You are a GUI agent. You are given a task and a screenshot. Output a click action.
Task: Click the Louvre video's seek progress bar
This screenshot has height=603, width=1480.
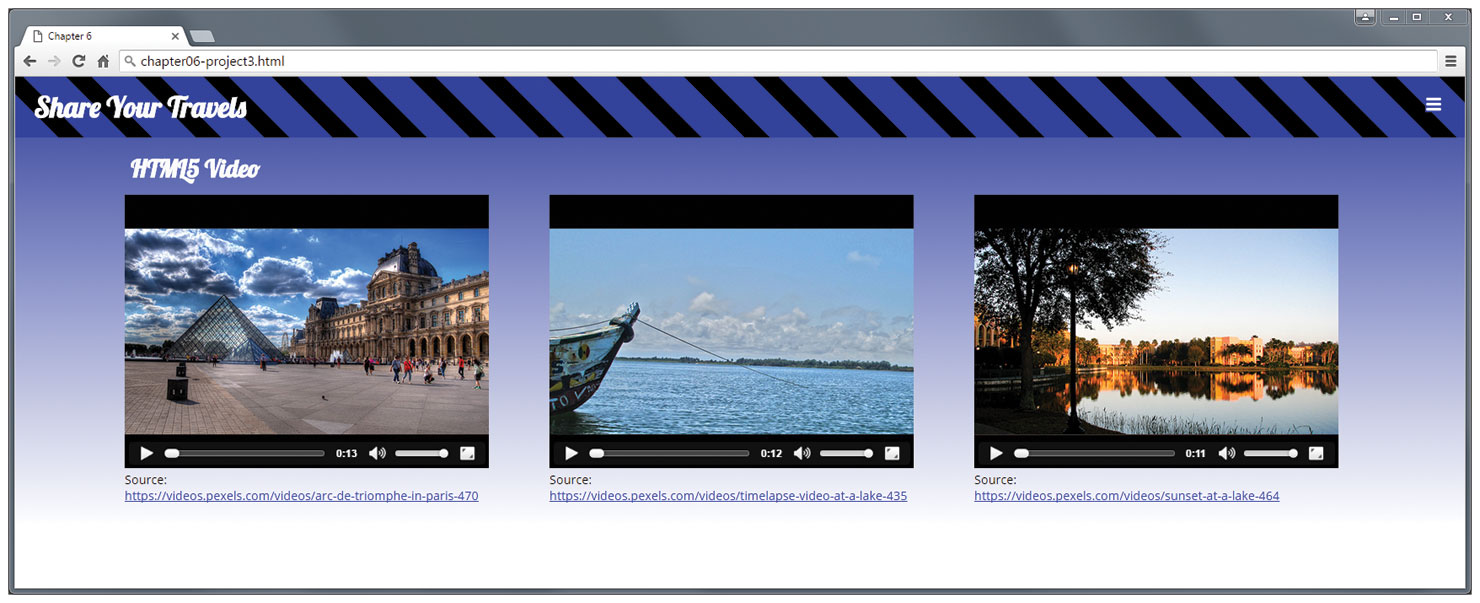[x=245, y=453]
